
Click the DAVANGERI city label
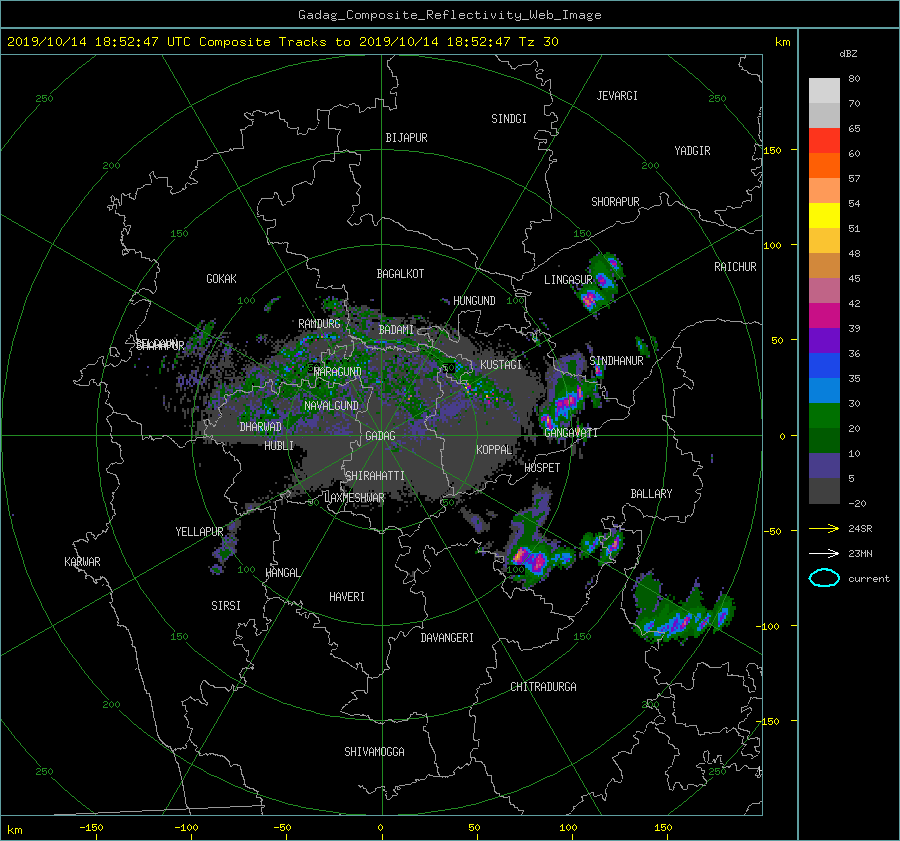point(447,638)
